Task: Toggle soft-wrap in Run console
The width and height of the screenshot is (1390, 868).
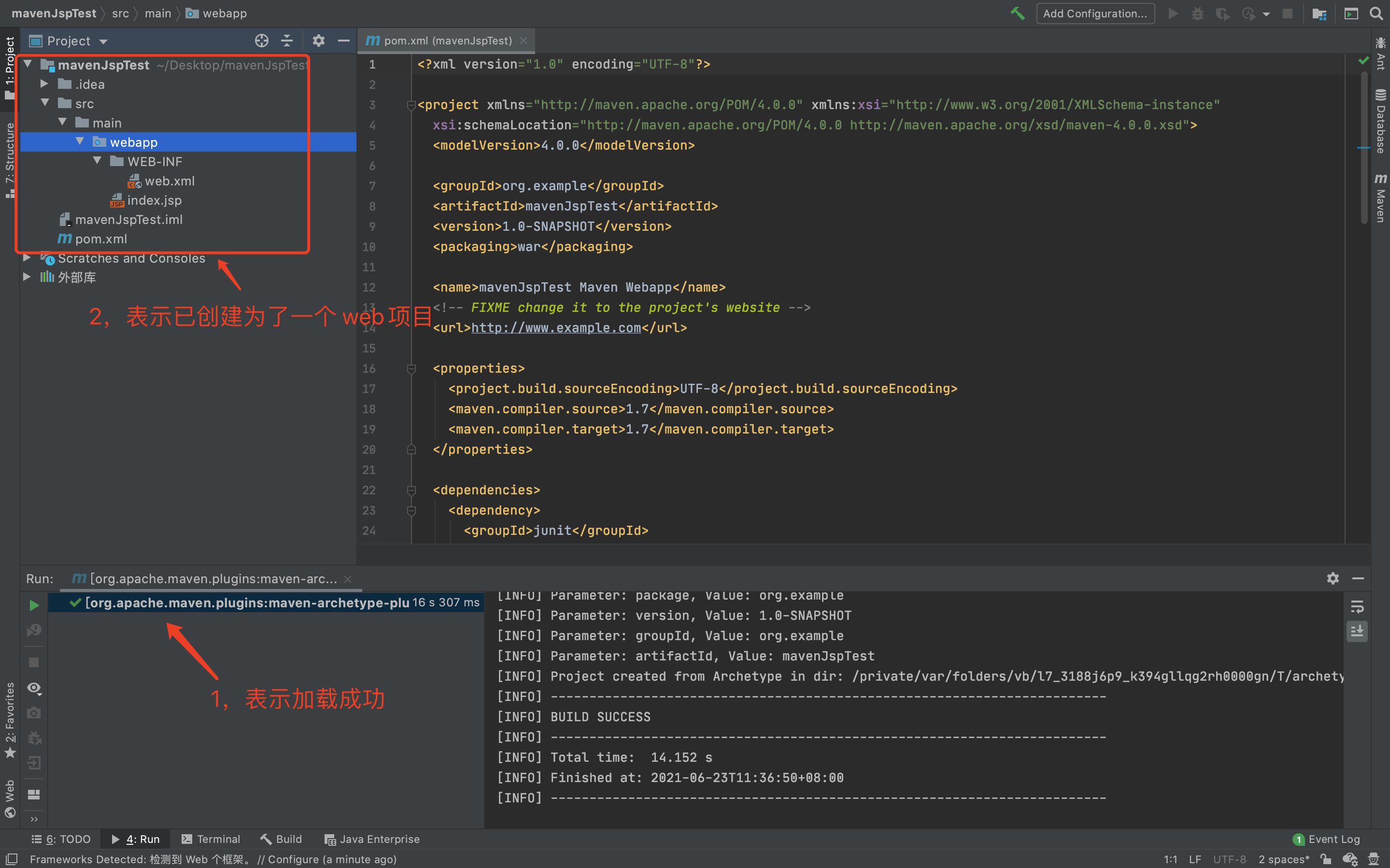Action: pyautogui.click(x=1357, y=606)
